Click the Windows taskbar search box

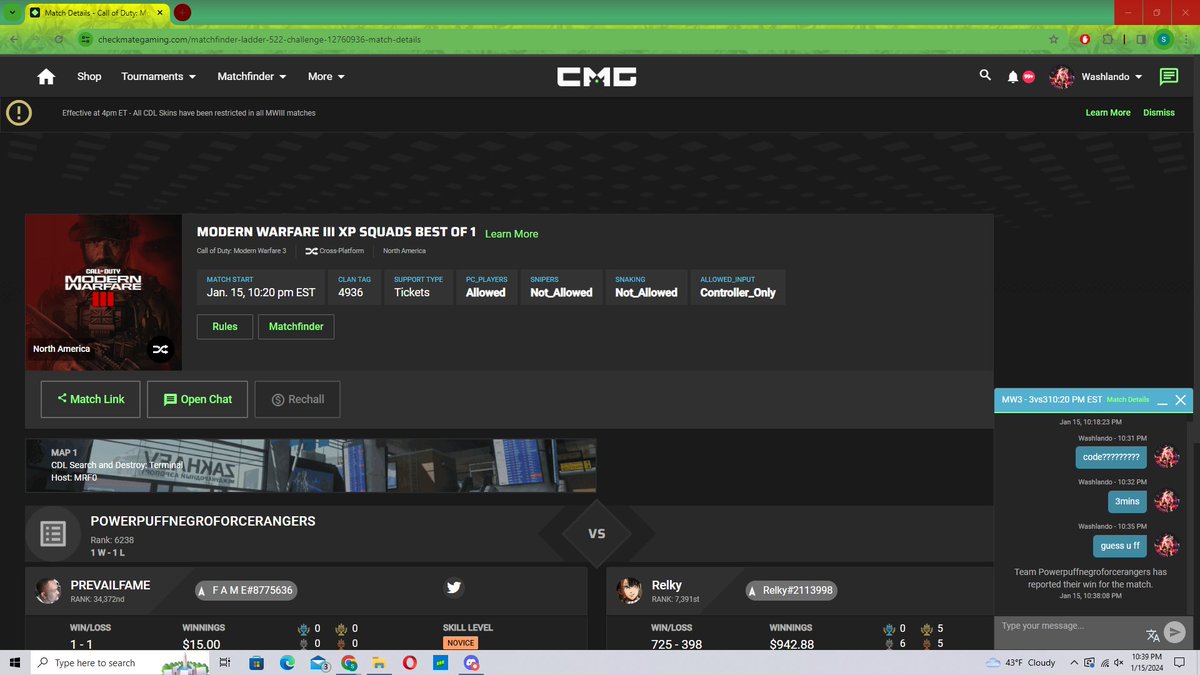tap(120, 663)
